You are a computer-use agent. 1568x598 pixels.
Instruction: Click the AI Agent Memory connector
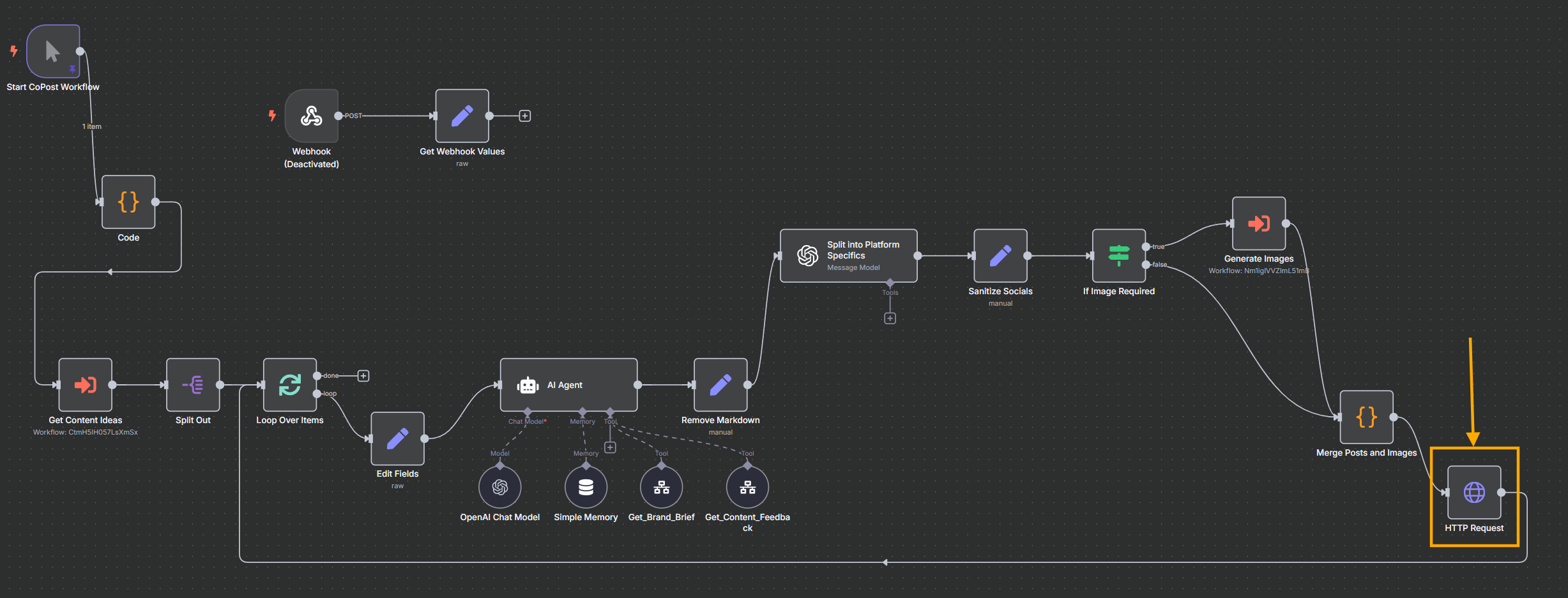[582, 412]
